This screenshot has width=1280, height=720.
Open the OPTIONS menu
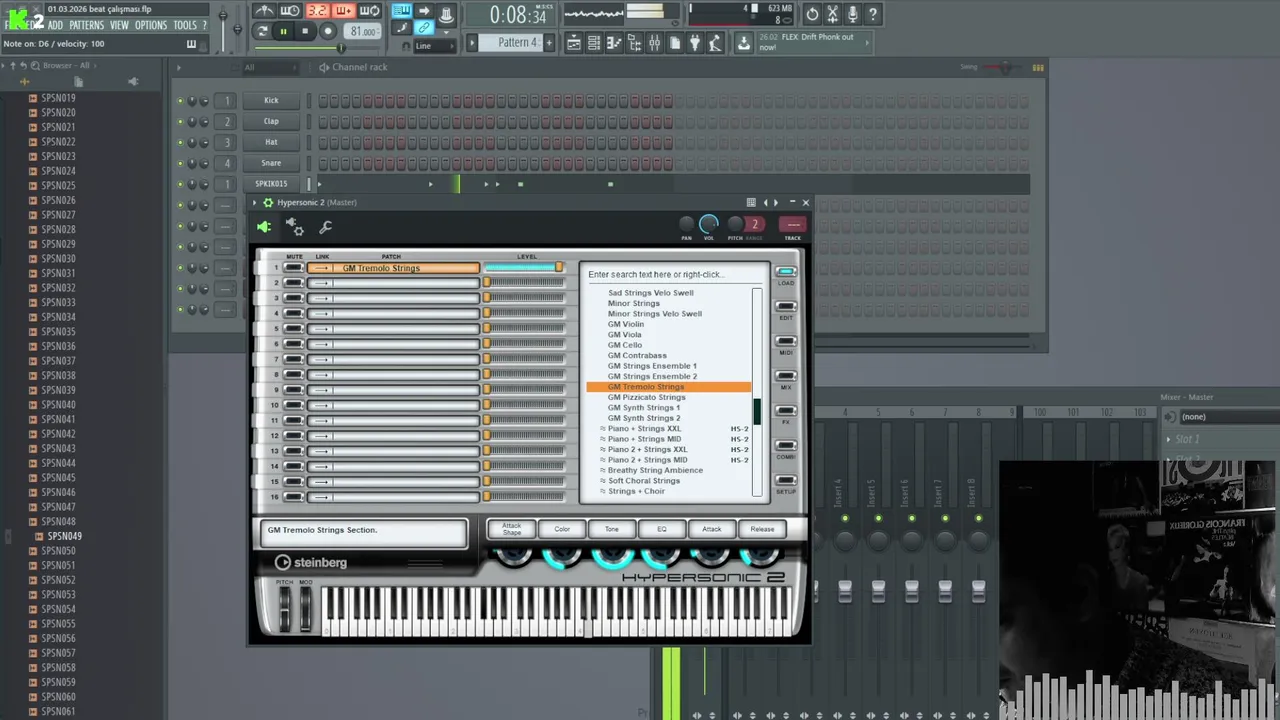tap(151, 25)
